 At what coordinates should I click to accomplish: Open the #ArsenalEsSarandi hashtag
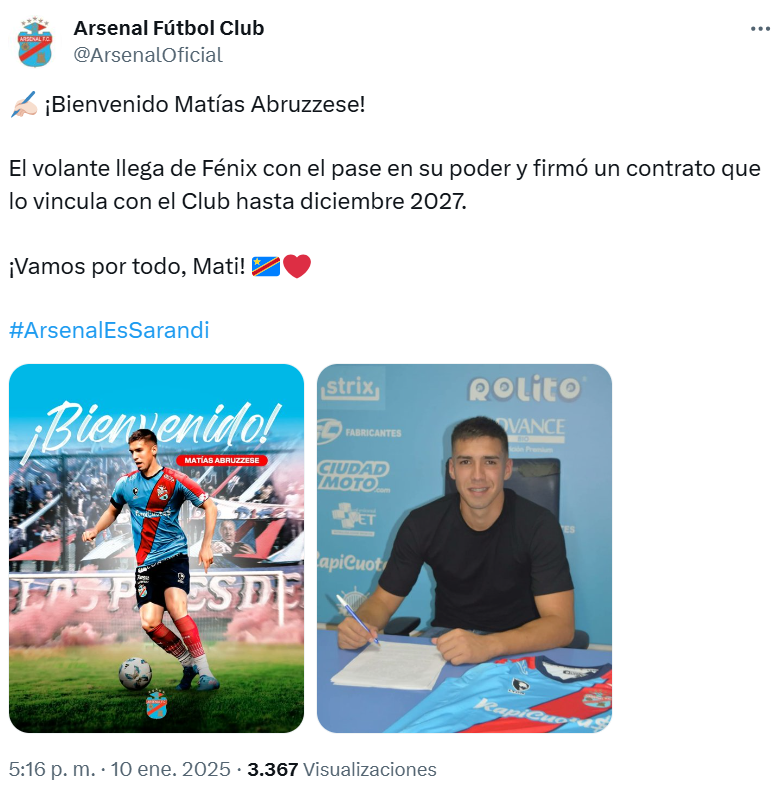pyautogui.click(x=109, y=330)
